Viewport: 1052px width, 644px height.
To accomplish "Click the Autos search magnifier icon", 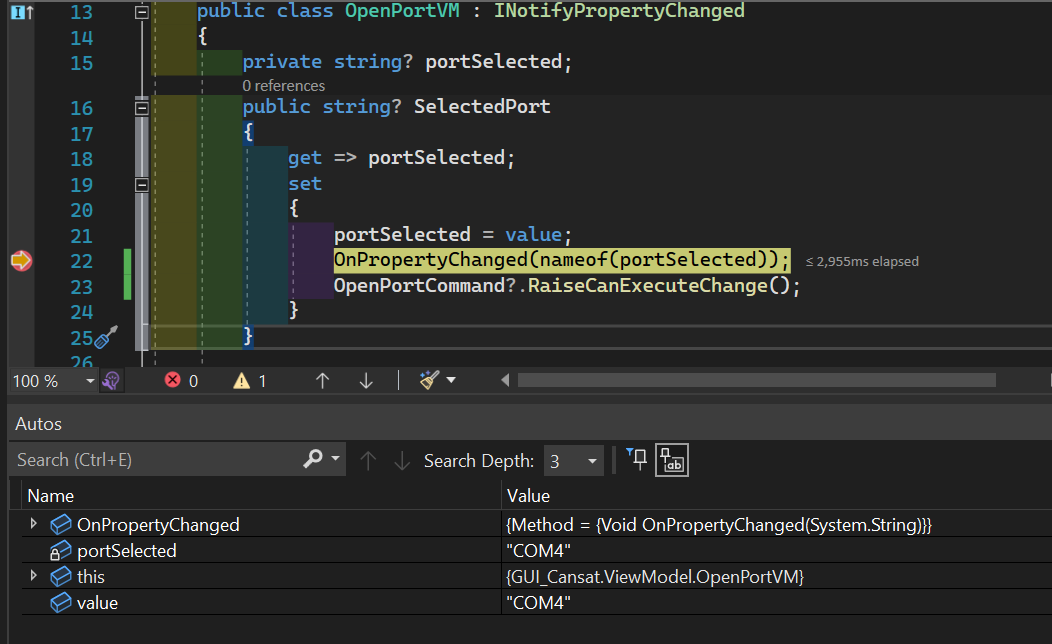I will [313, 459].
